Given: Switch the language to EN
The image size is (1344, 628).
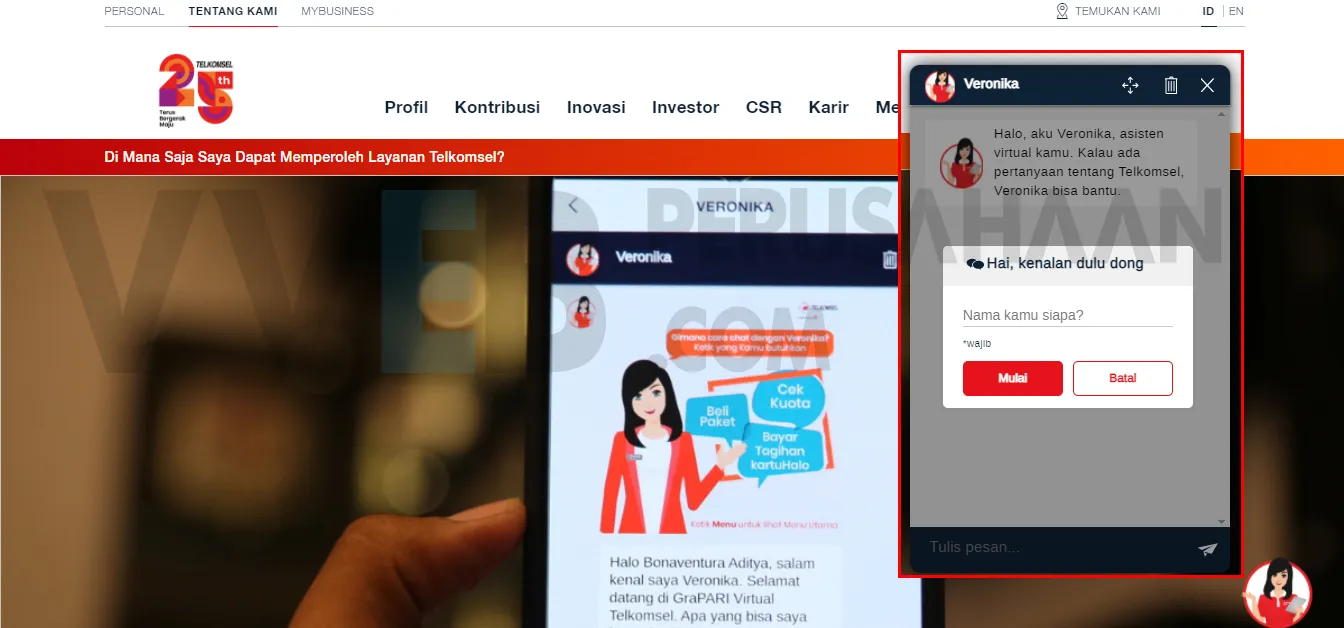Looking at the screenshot, I should [x=1236, y=11].
